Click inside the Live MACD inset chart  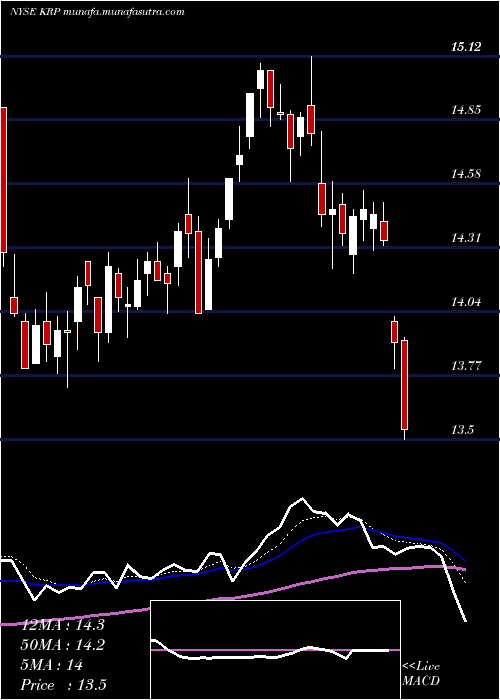275,650
